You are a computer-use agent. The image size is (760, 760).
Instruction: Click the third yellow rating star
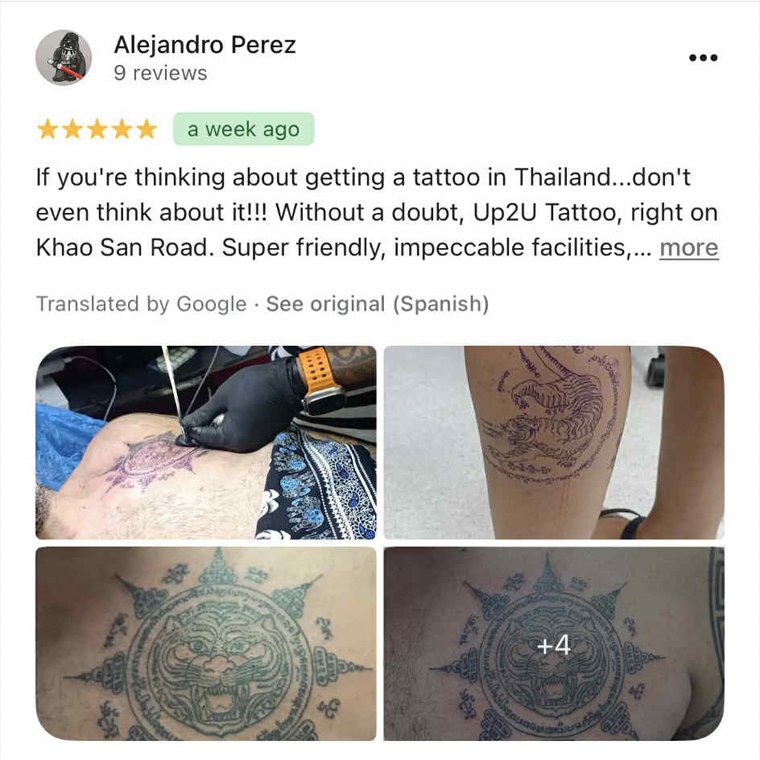(97, 129)
